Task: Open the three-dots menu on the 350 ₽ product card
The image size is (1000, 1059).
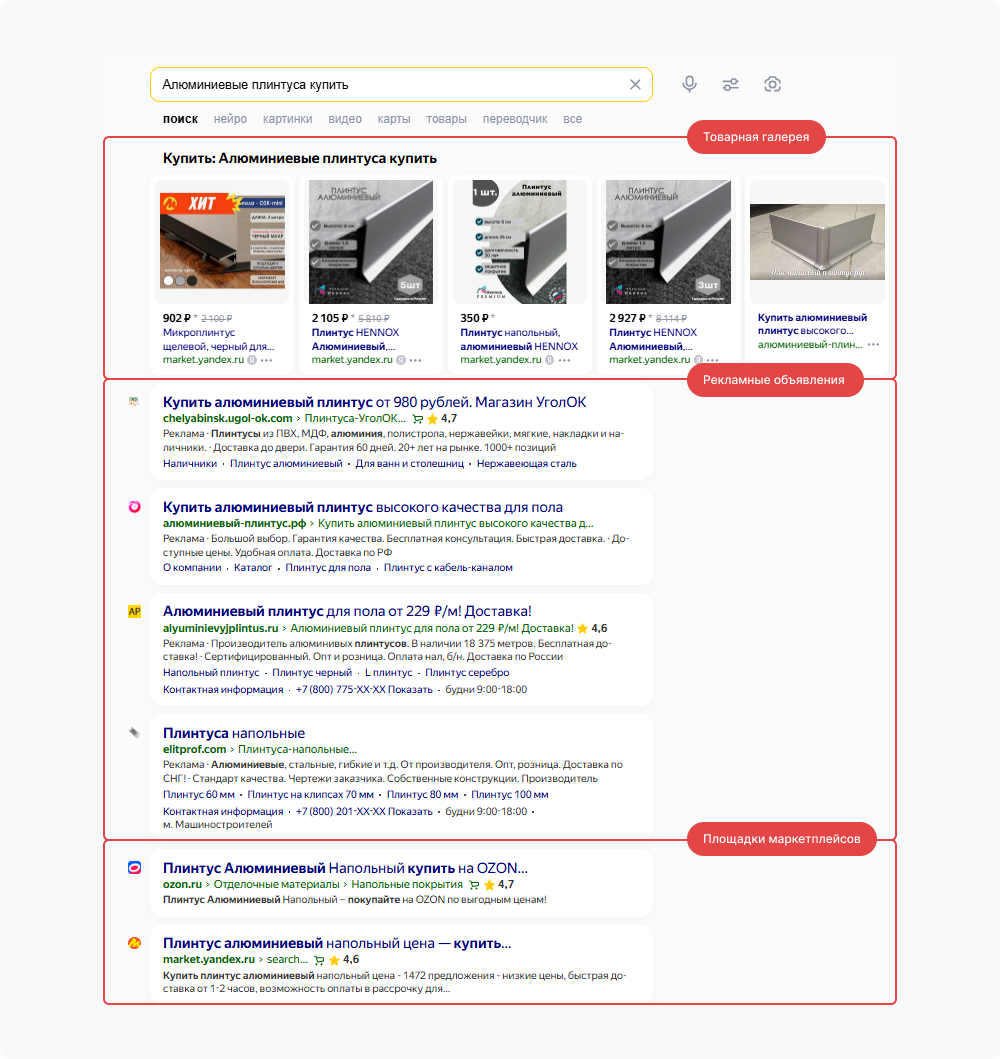Action: [565, 360]
